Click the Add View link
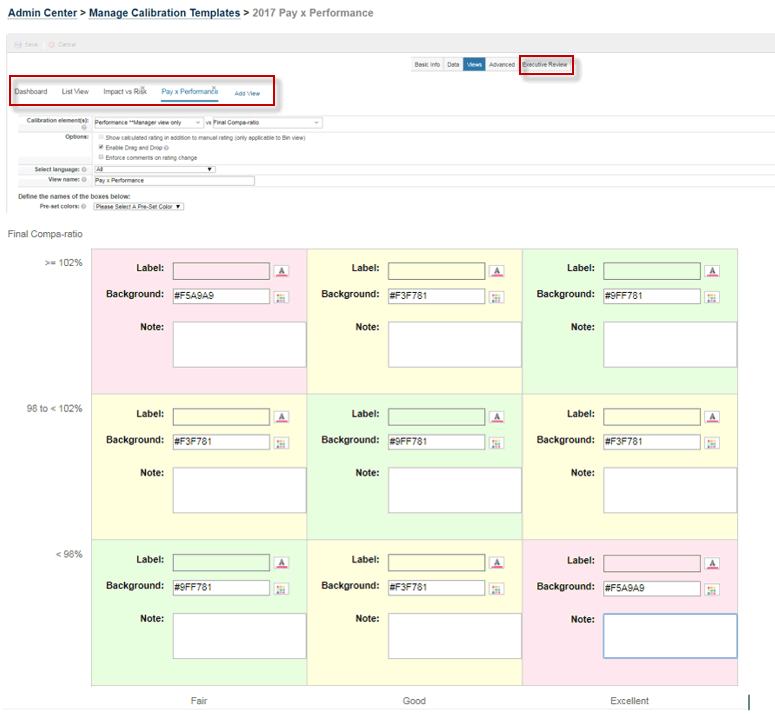Viewport: 775px width, 716px height. click(x=247, y=93)
